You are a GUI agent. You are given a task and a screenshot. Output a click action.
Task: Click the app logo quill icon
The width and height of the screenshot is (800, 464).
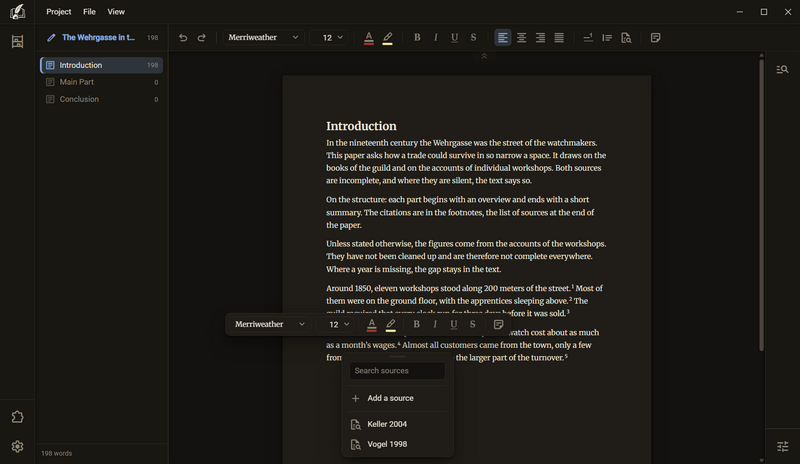pyautogui.click(x=17, y=11)
